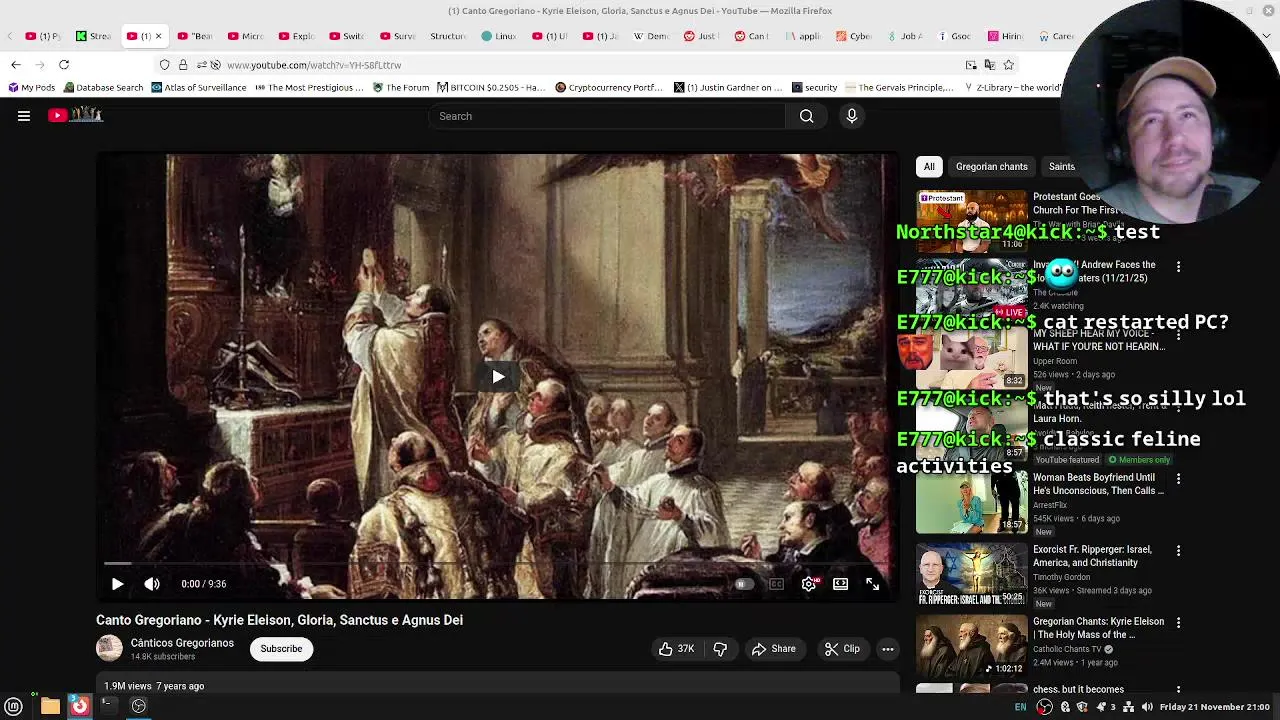This screenshot has height=720, width=1280.
Task: Switch to the Hirin browser tab
Action: point(1005,36)
